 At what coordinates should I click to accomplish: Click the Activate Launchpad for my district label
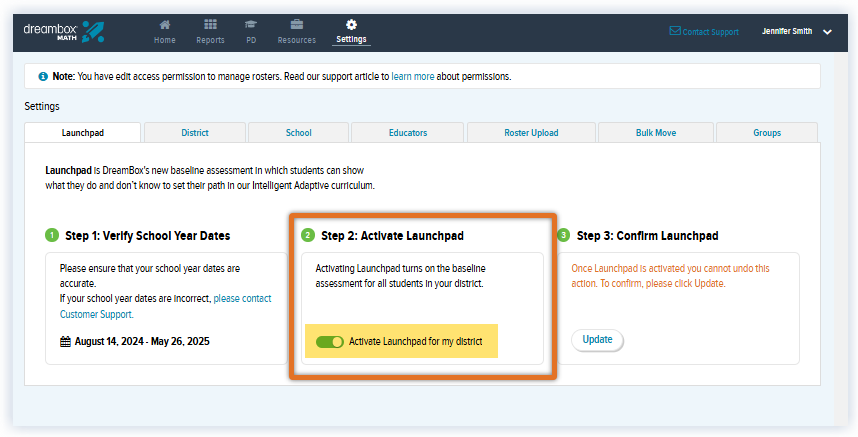click(x=416, y=341)
